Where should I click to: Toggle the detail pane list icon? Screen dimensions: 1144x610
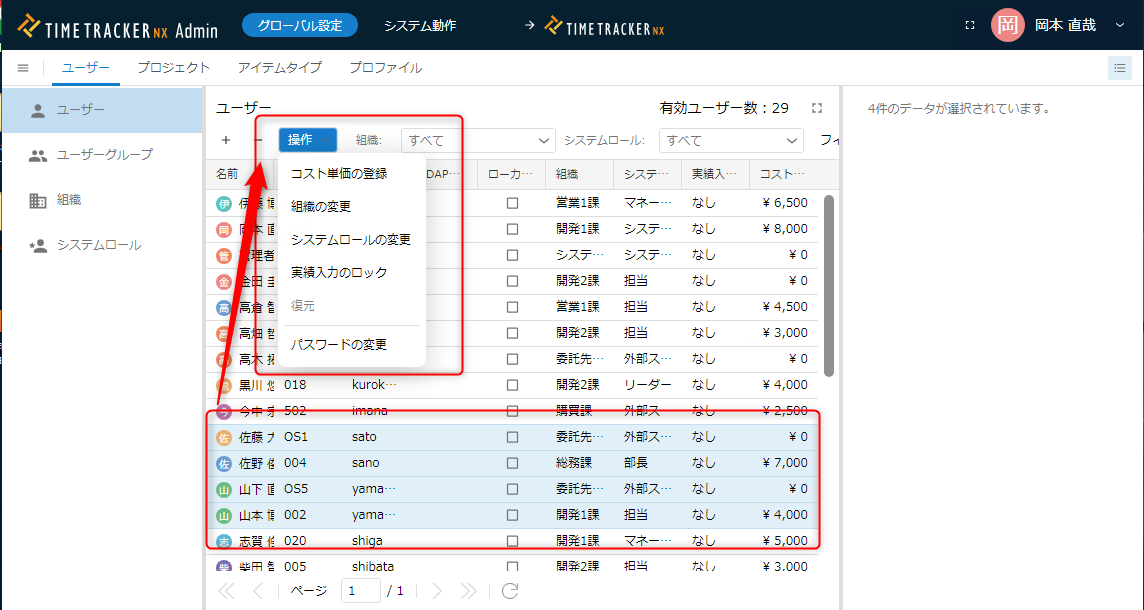point(1118,68)
